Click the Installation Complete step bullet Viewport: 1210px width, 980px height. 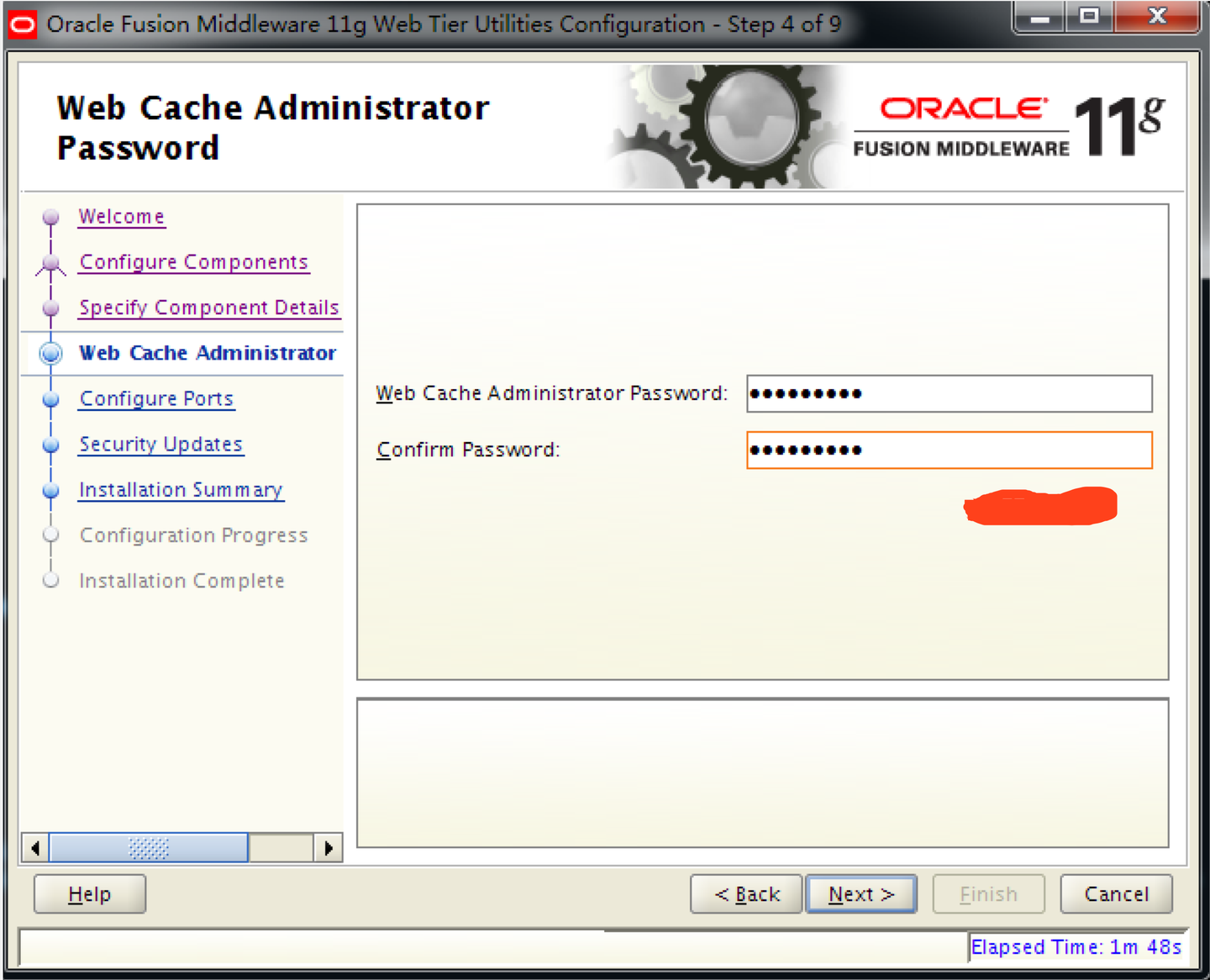pos(50,580)
